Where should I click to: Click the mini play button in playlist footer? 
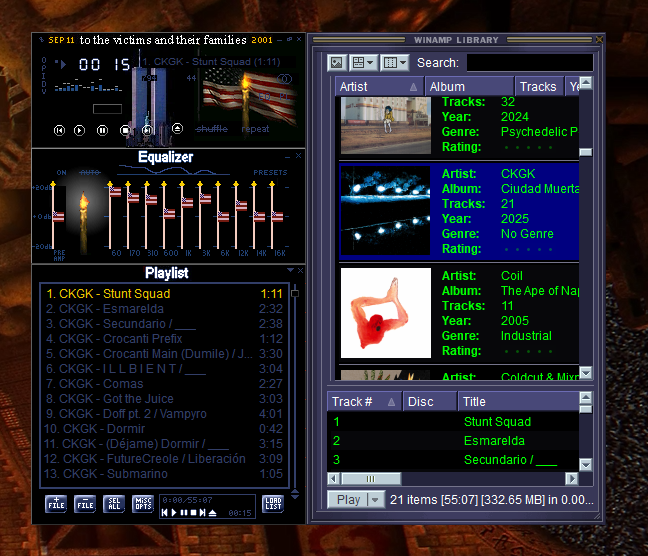coord(174,513)
